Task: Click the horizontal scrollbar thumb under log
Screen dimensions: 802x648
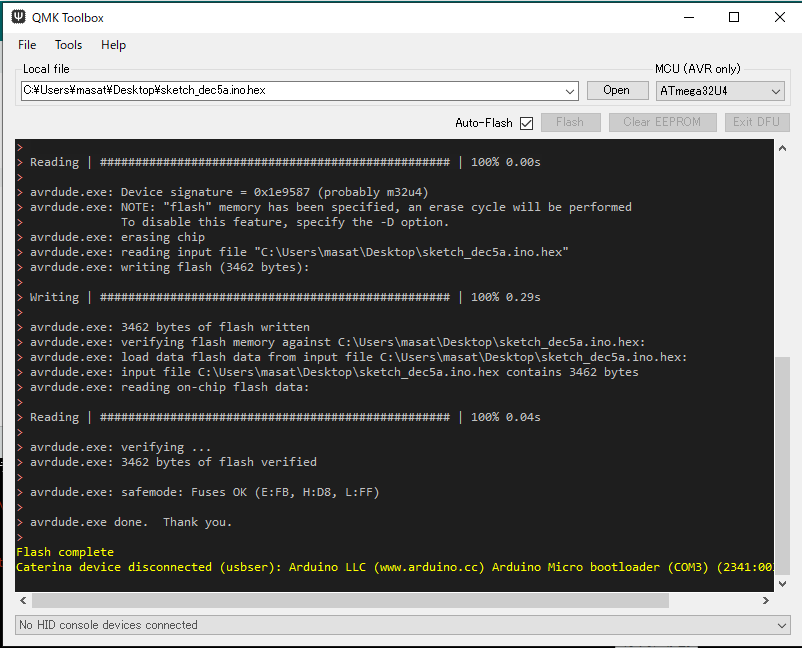Action: 350,600
